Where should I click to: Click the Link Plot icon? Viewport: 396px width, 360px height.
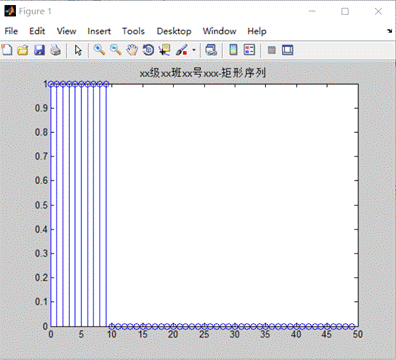pos(211,50)
